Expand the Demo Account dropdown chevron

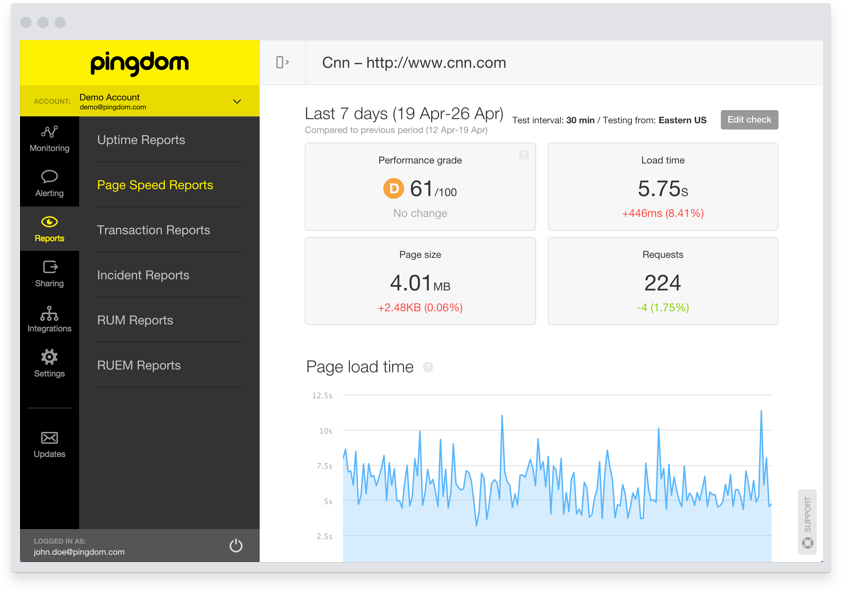(237, 101)
